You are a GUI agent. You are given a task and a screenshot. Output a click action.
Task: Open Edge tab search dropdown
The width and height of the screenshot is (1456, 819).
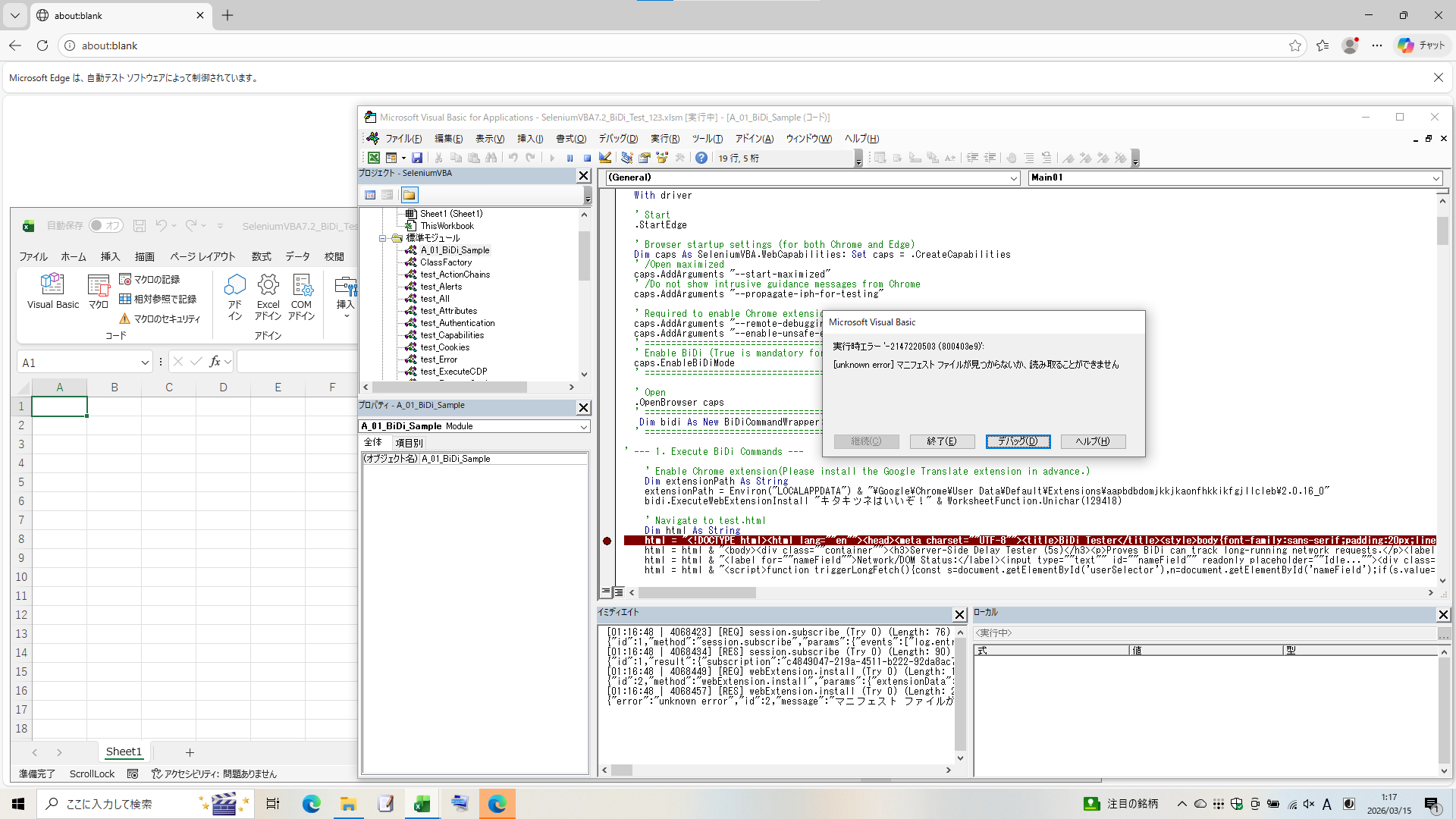point(15,15)
